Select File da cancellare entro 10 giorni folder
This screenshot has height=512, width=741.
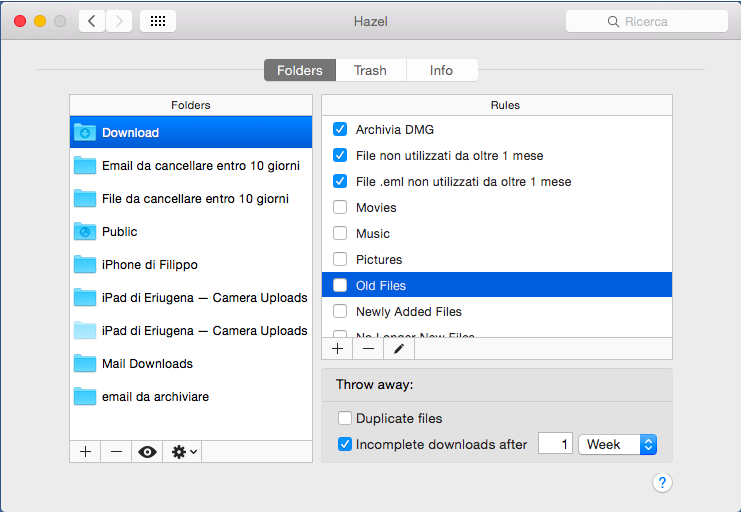pyautogui.click(x=191, y=199)
